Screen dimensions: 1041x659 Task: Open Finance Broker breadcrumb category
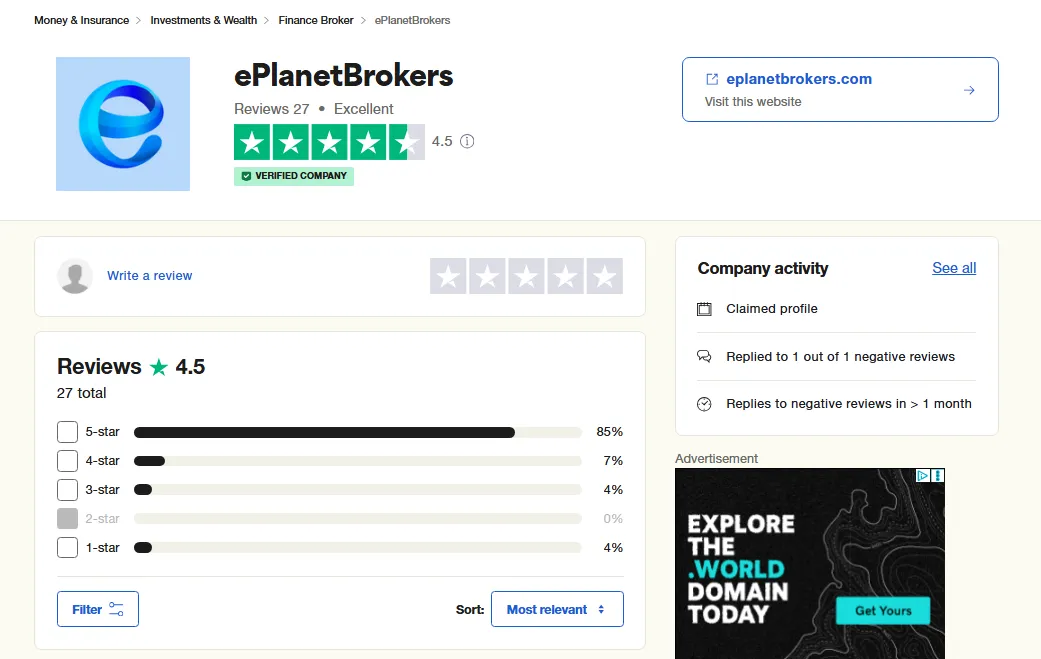(x=316, y=20)
